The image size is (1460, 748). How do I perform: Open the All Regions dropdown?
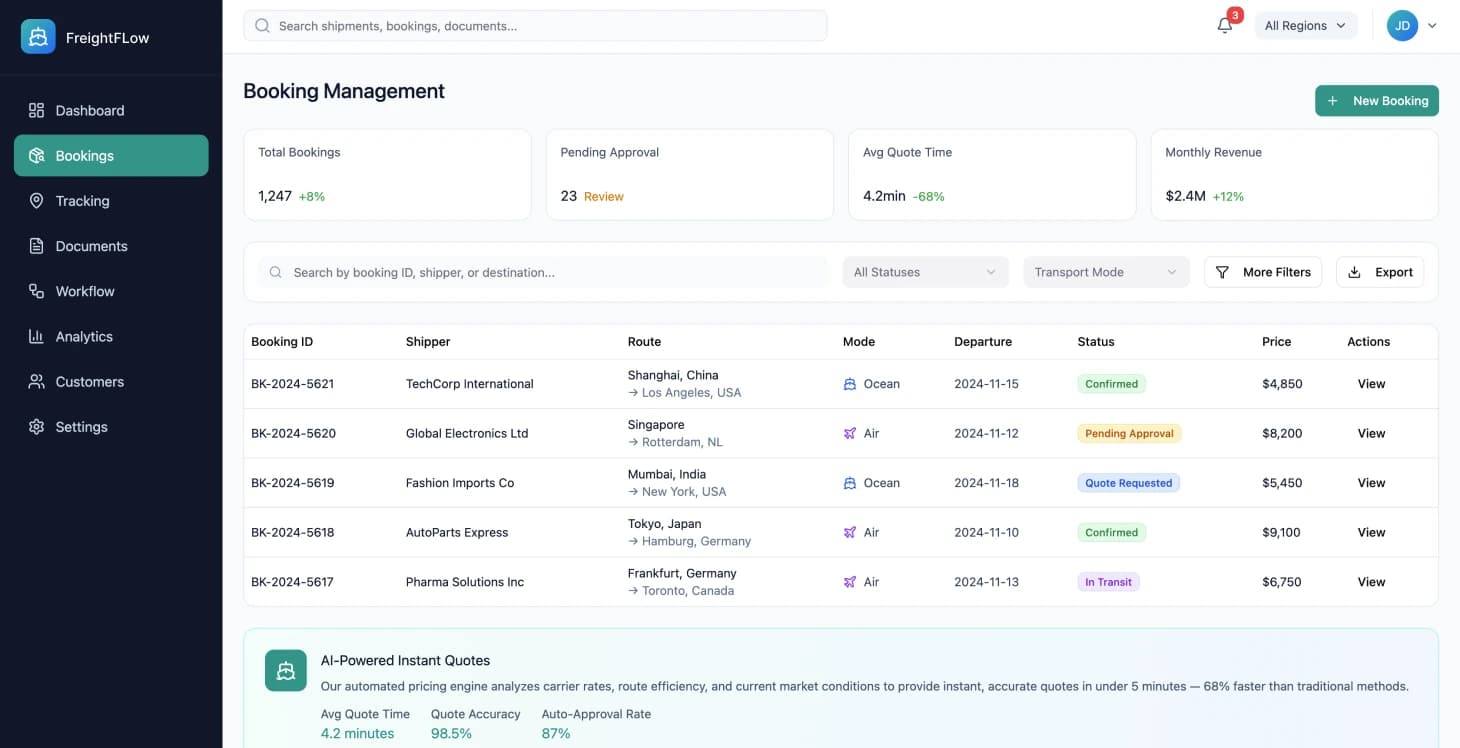(x=1305, y=26)
